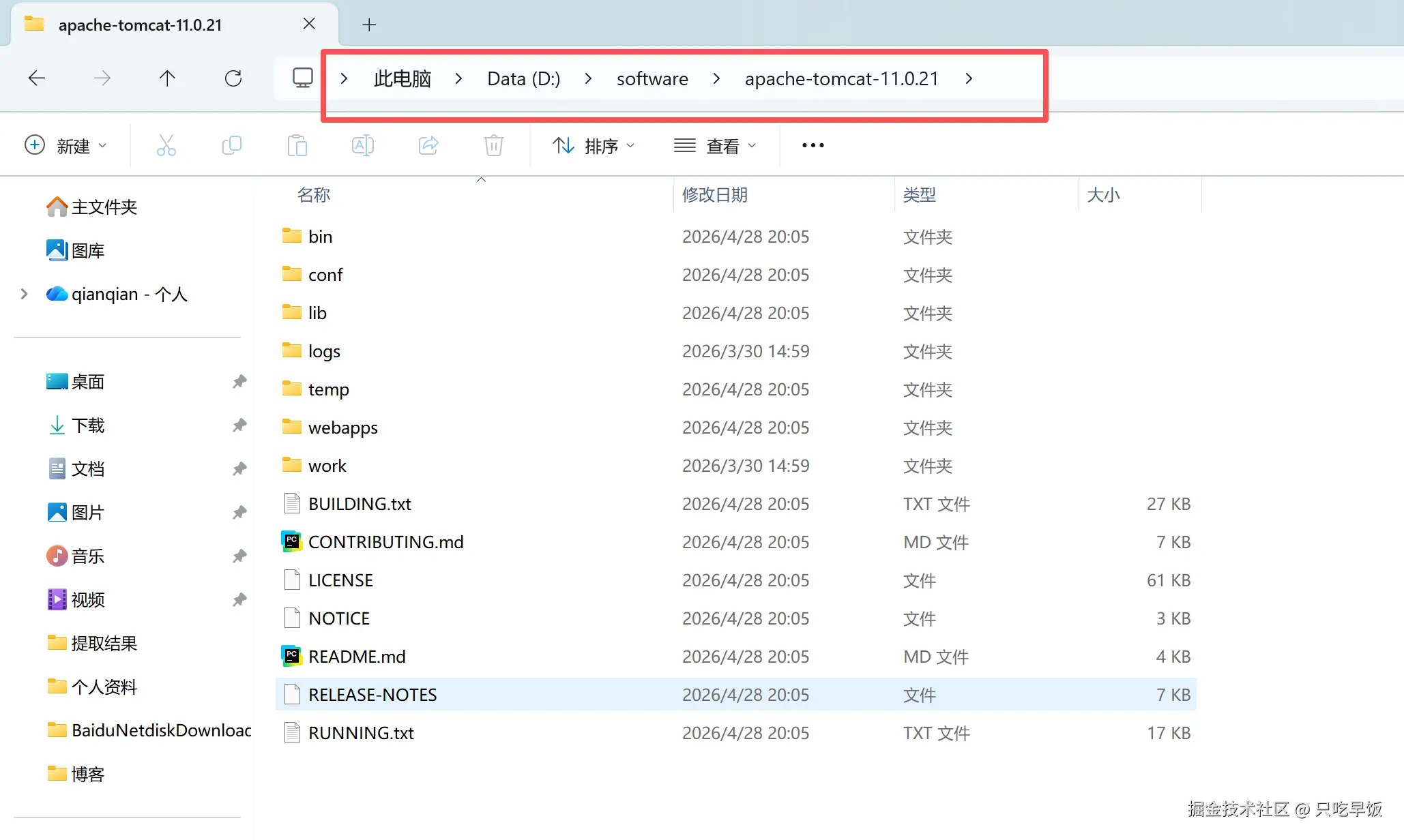Click the Cut scissors icon

pyautogui.click(x=166, y=145)
